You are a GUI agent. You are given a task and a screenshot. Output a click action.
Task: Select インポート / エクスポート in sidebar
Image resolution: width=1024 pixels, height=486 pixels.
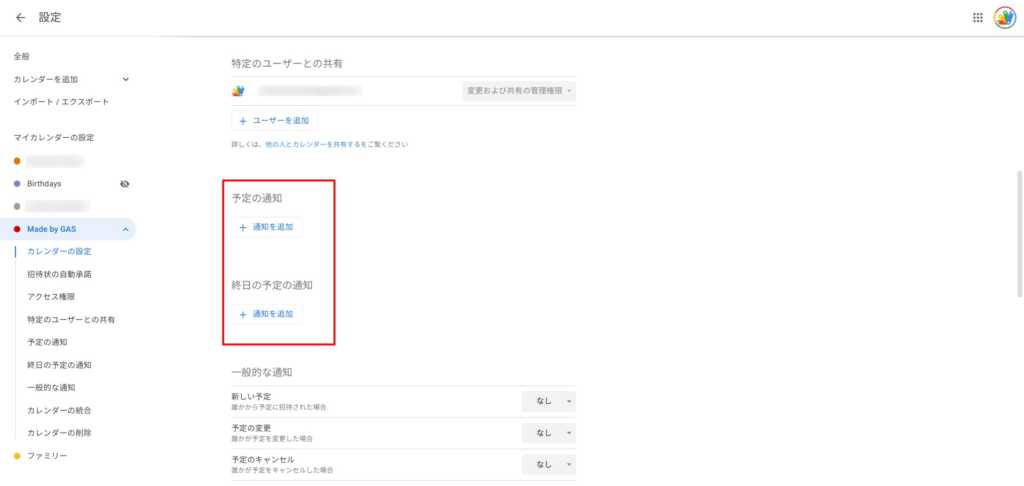click(x=61, y=102)
